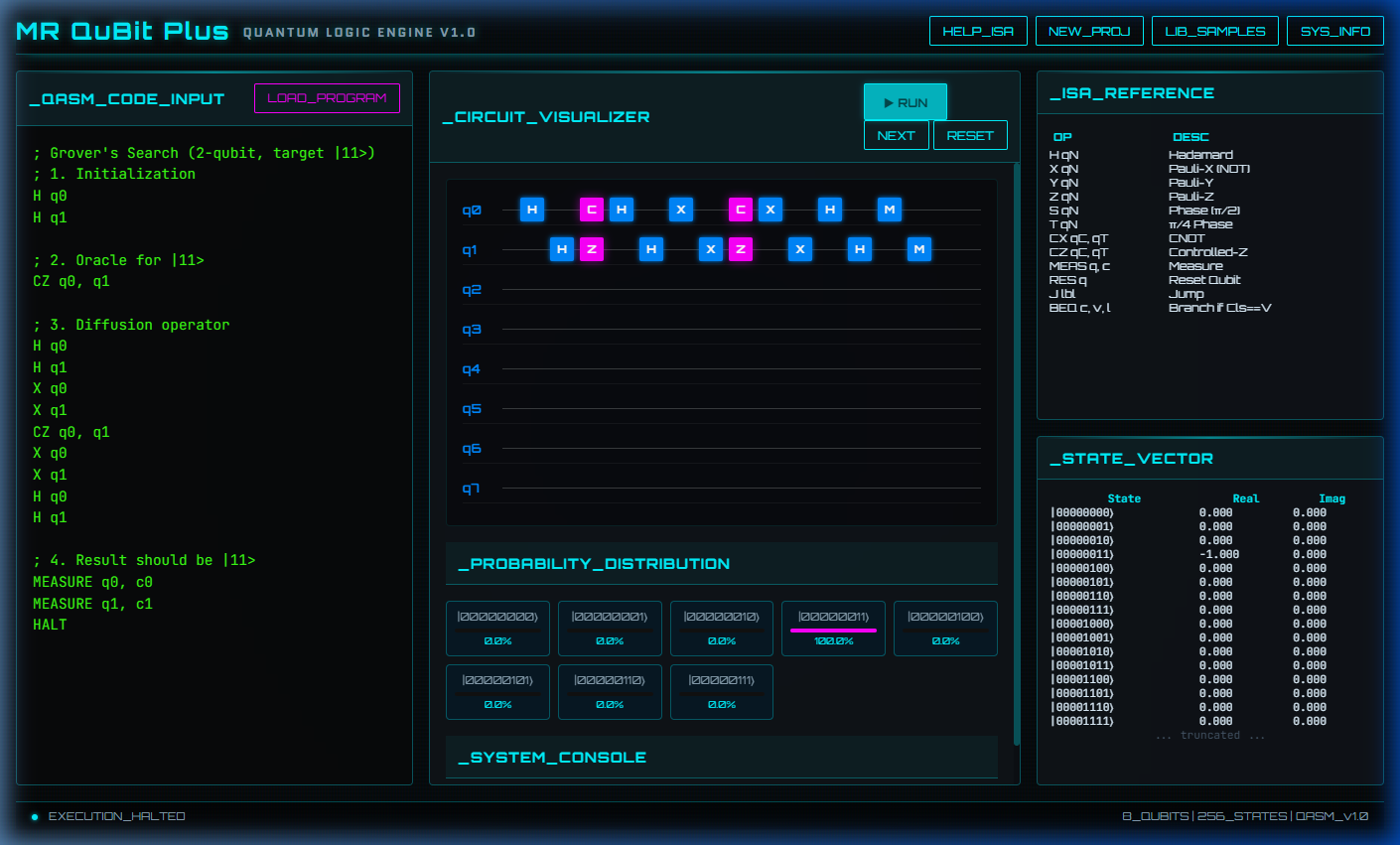1400x845 pixels.
Task: Select the first X gate on the q1 wire
Action: pyautogui.click(x=711, y=249)
